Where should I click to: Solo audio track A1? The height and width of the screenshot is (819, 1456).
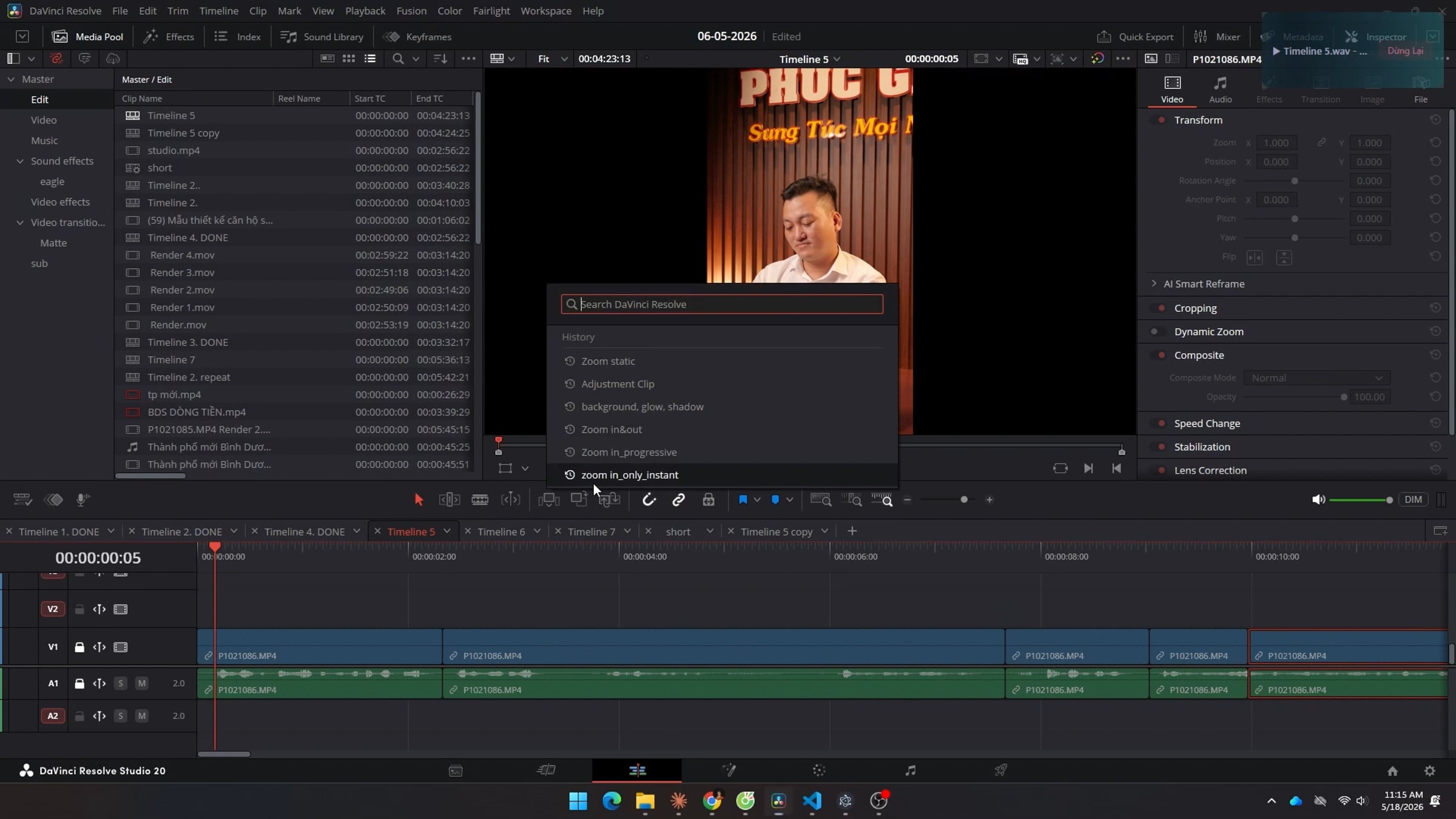click(120, 683)
